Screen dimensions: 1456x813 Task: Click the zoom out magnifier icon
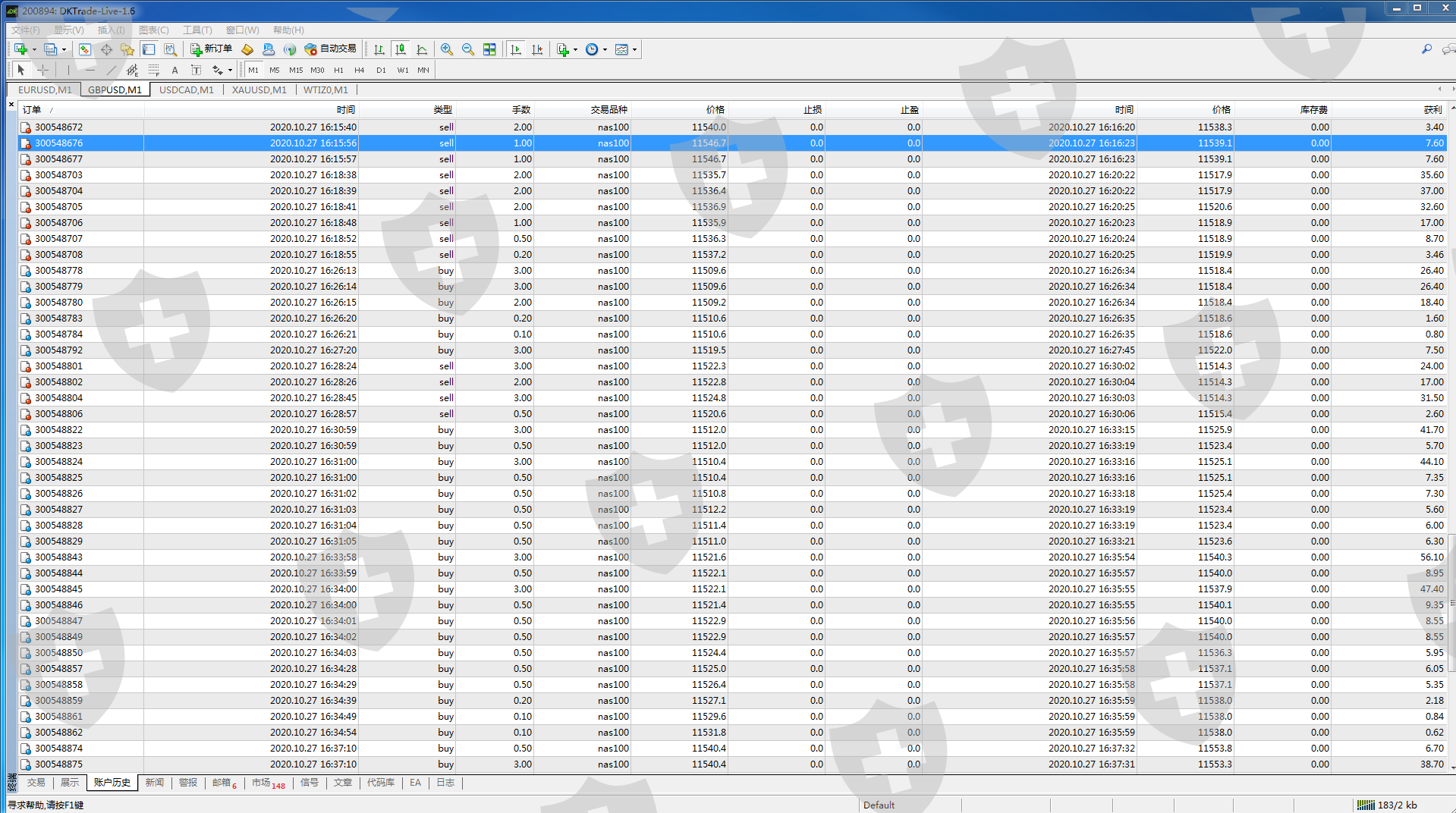click(468, 49)
